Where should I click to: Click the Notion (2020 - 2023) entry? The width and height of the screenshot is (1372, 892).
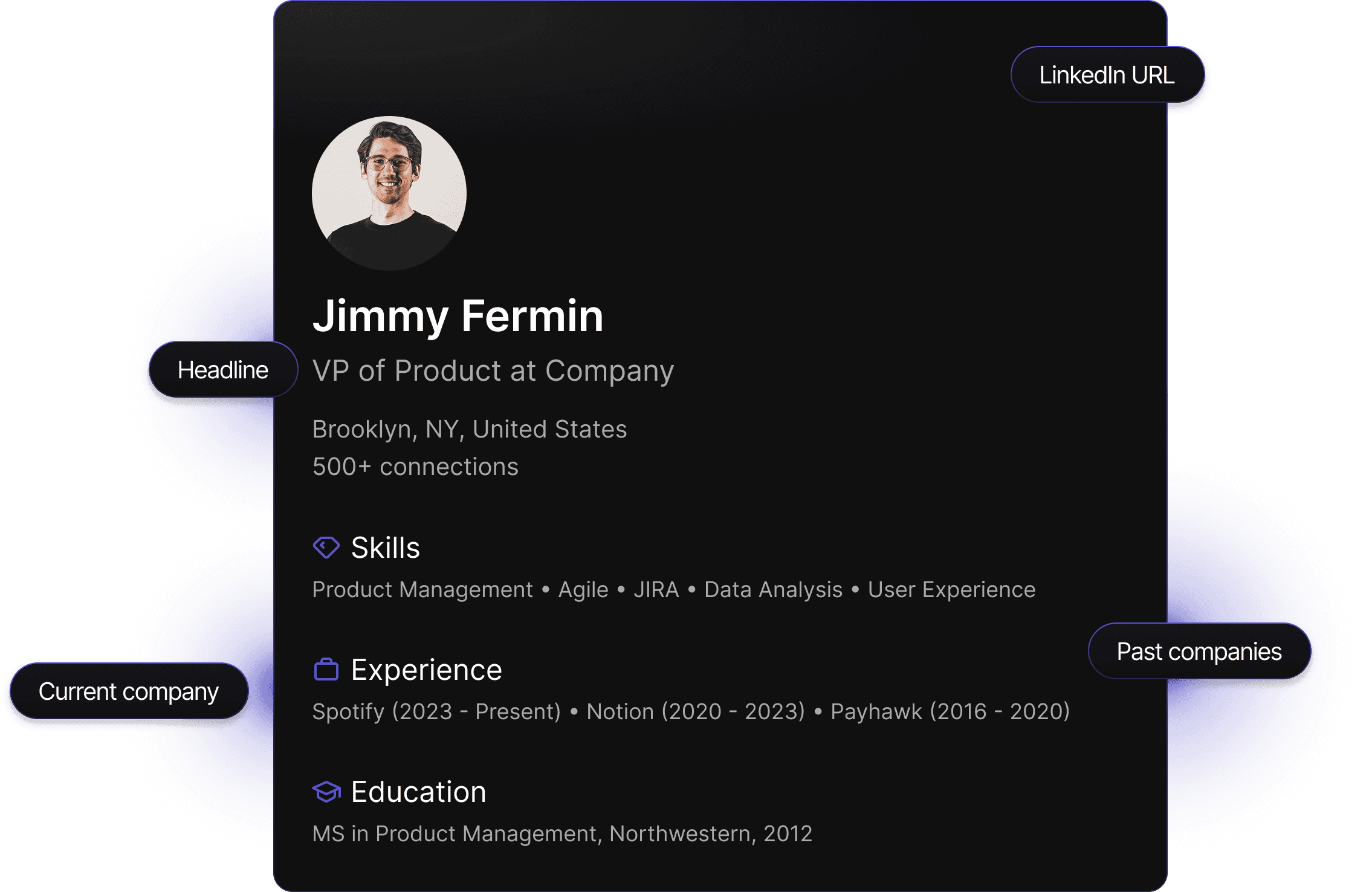[x=695, y=711]
